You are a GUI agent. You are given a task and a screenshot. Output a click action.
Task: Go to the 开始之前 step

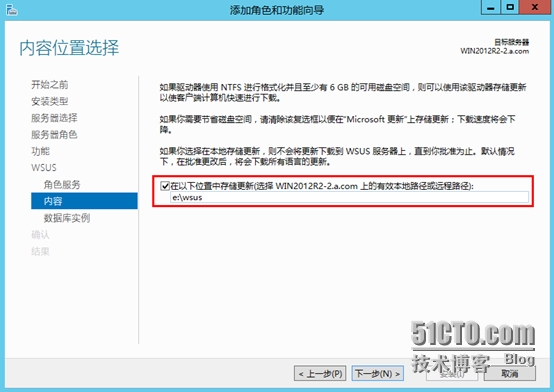[x=49, y=84]
